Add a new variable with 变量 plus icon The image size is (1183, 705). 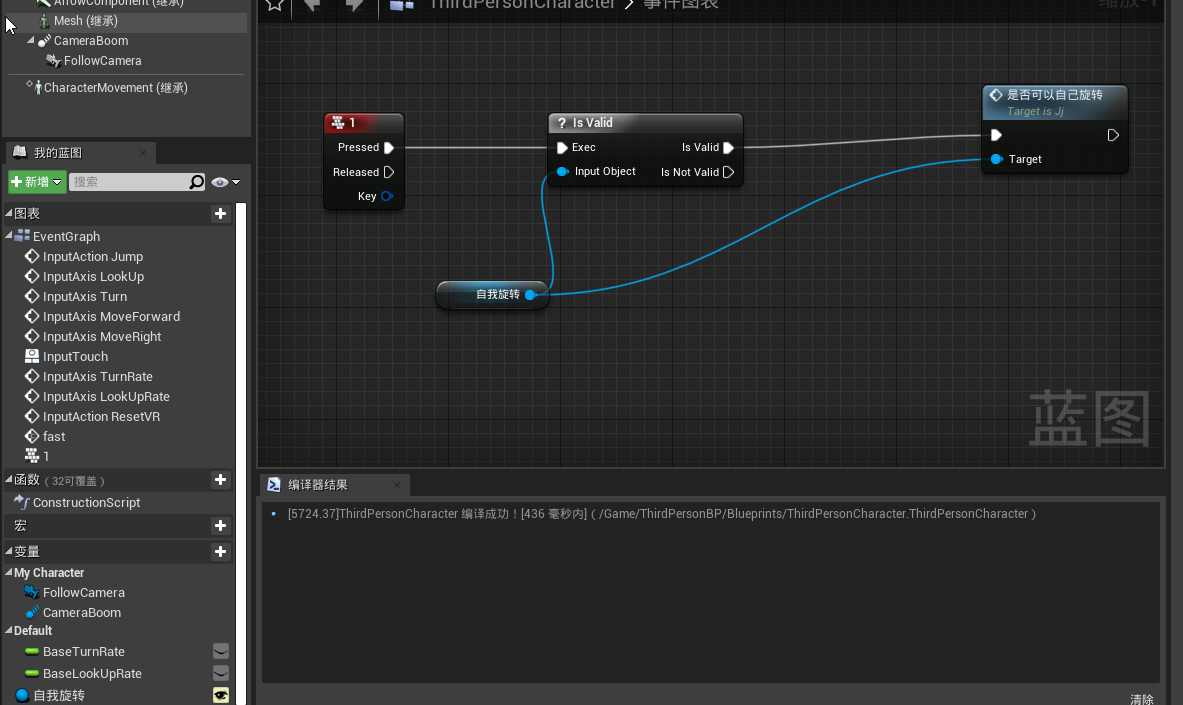click(x=220, y=552)
